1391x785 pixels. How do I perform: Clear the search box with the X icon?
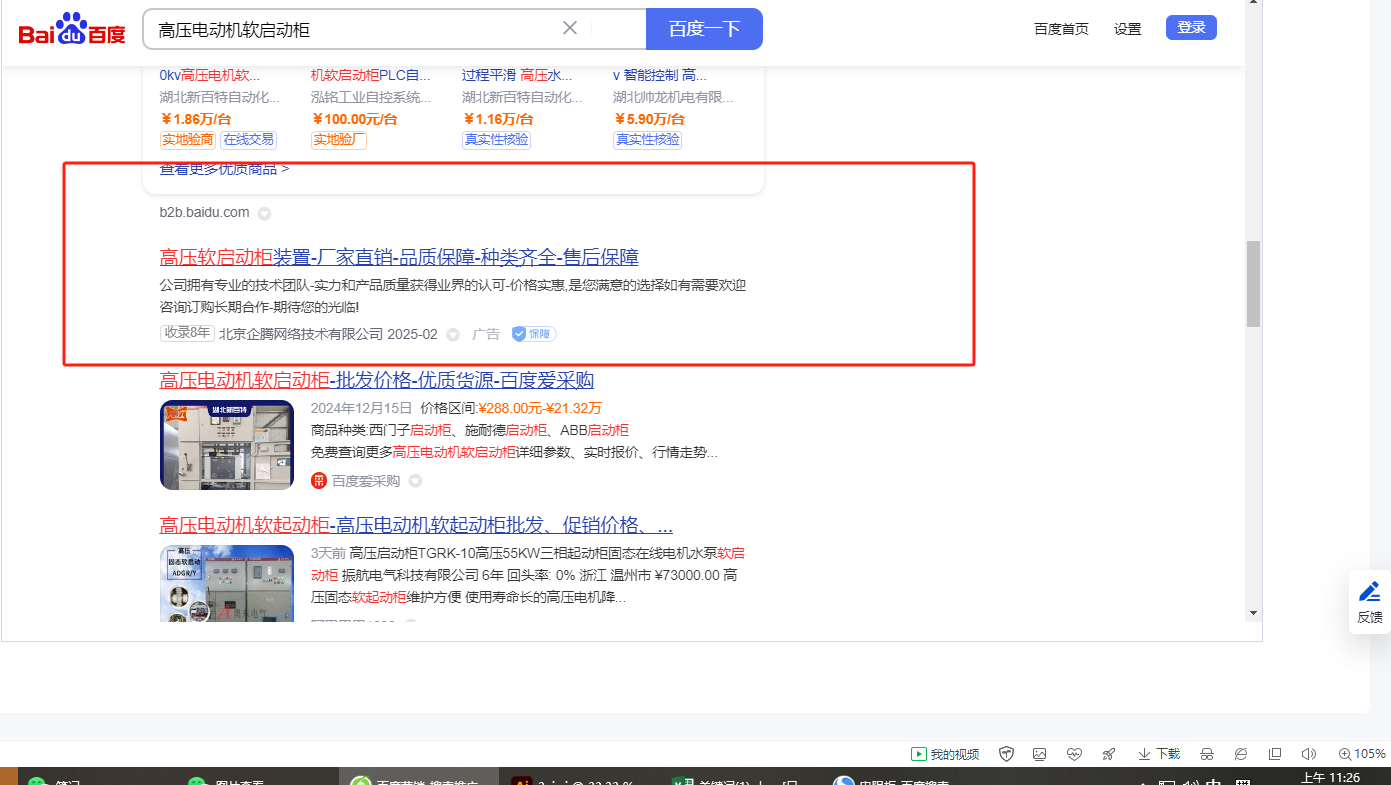coord(570,28)
